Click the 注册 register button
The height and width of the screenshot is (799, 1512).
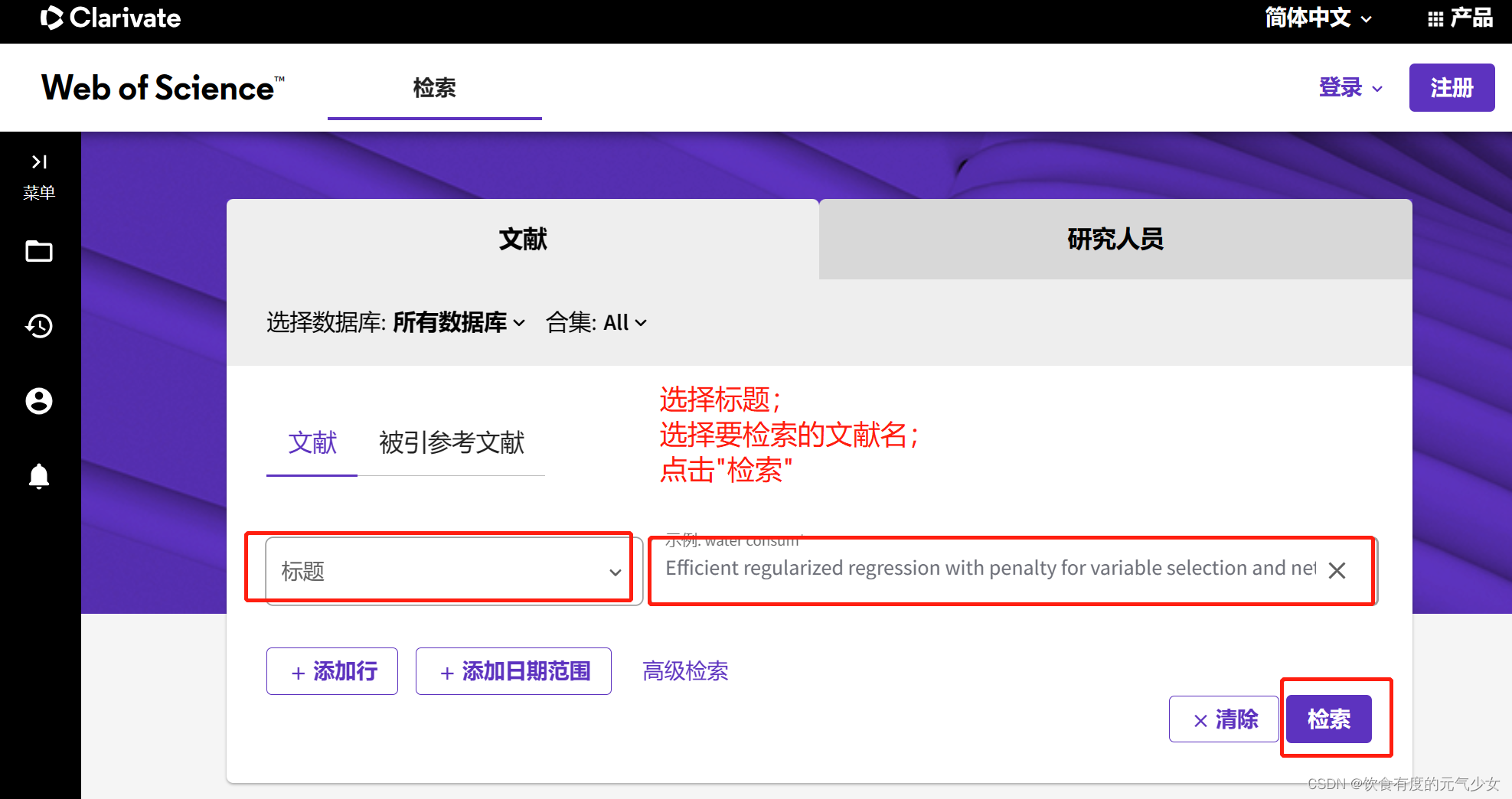[x=1452, y=88]
